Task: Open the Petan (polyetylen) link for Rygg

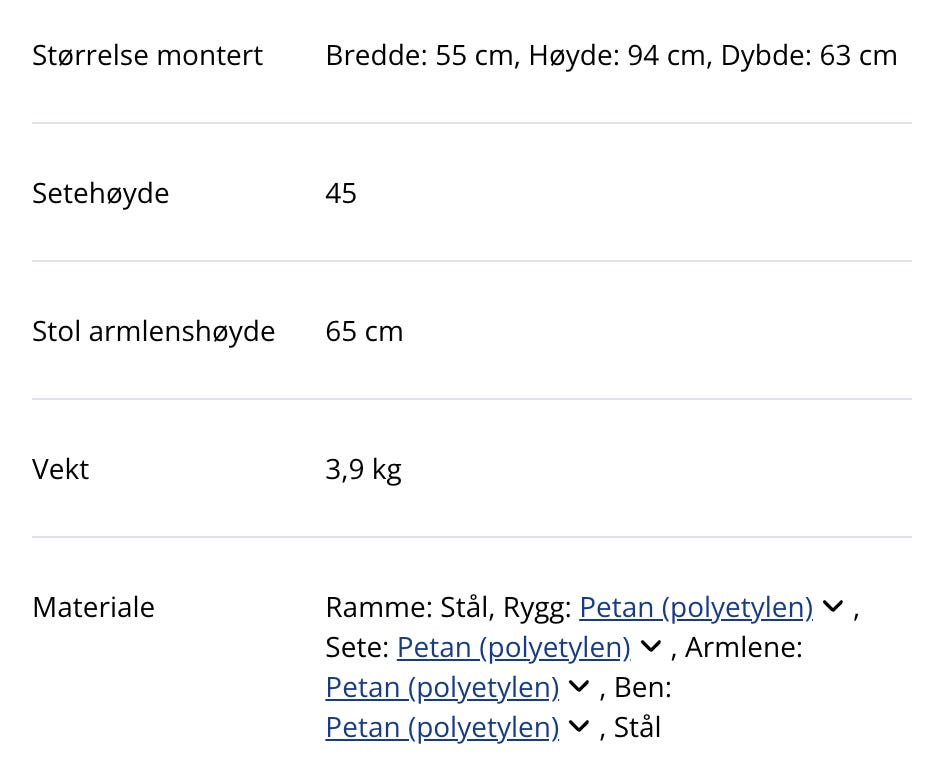Action: tap(695, 607)
